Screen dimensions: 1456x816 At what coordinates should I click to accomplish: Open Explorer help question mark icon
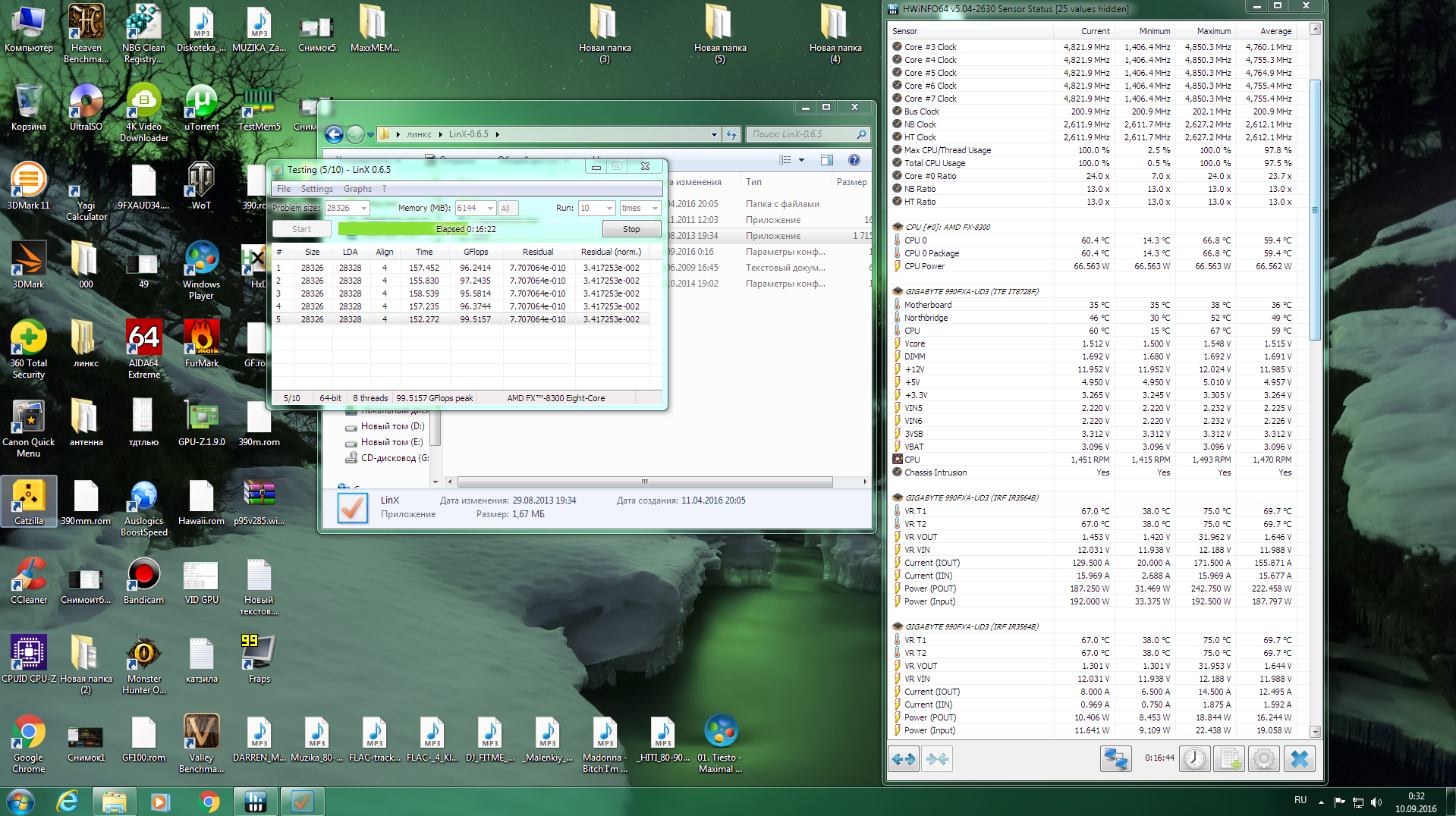[854, 160]
